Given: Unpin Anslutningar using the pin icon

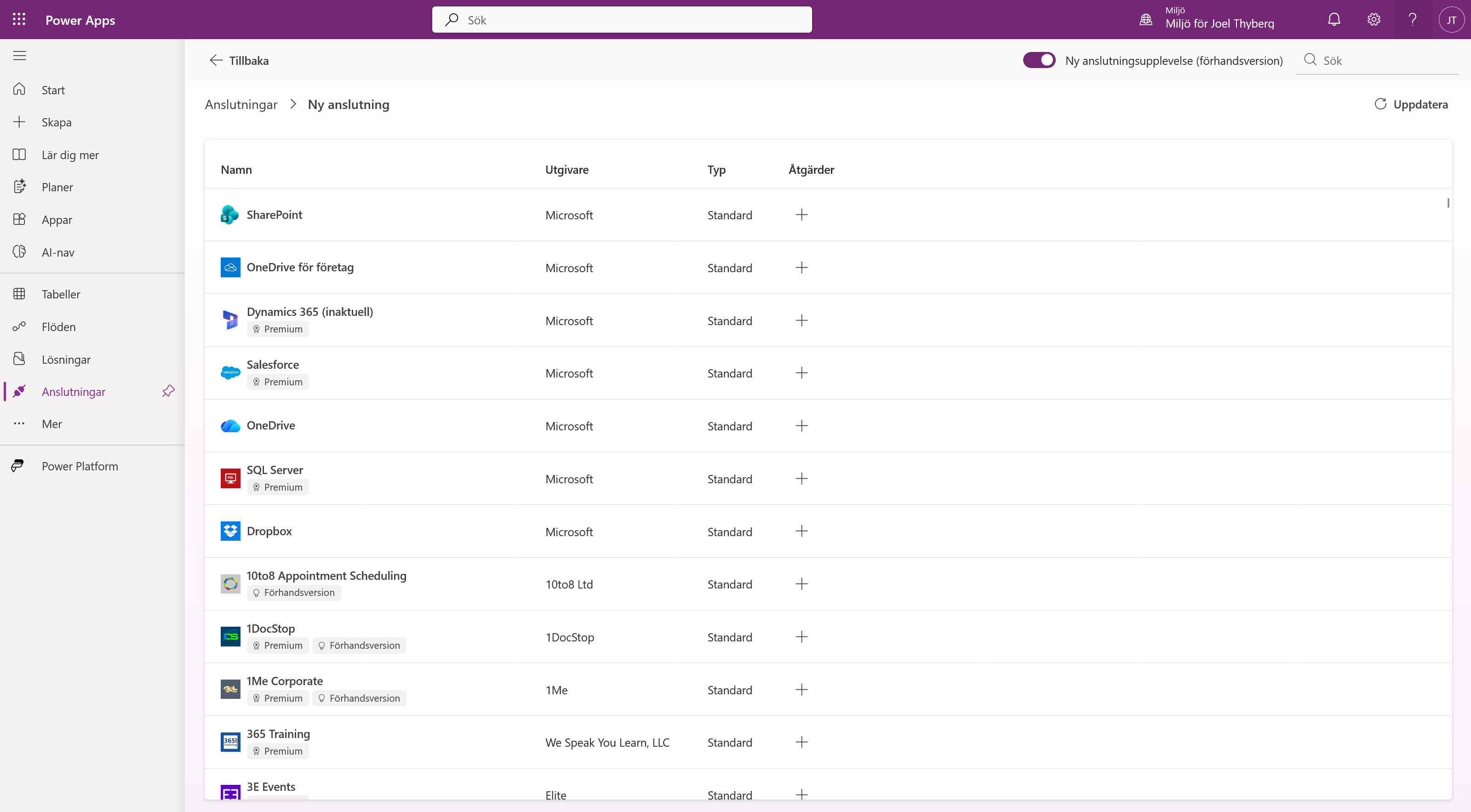Looking at the screenshot, I should click(168, 391).
